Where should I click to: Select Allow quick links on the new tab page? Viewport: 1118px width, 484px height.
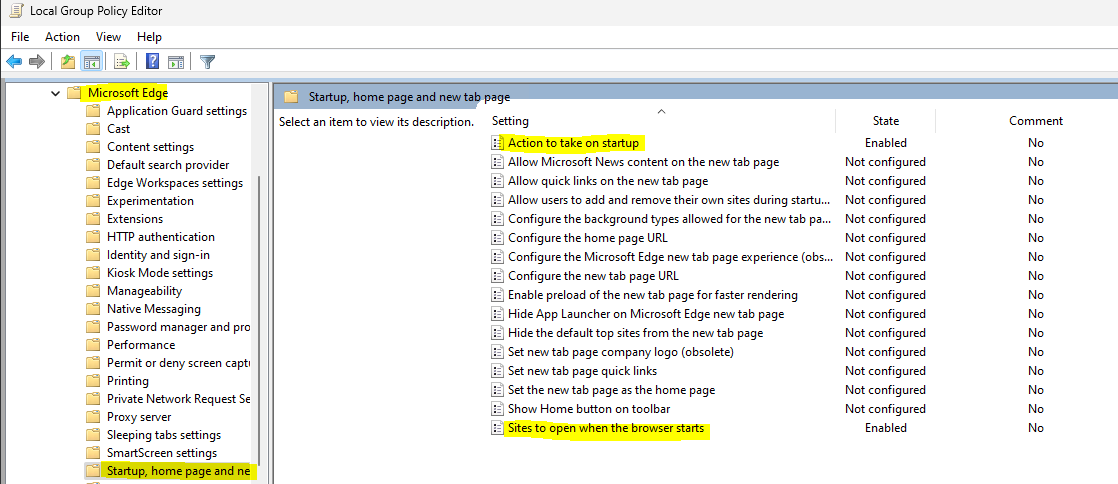(607, 181)
